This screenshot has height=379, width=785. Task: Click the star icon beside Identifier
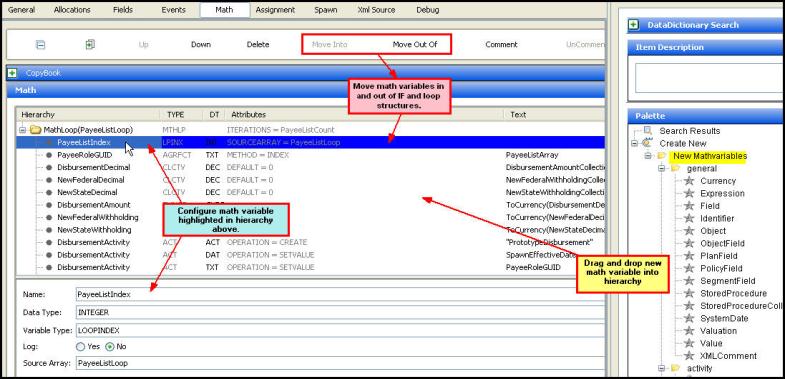(689, 218)
